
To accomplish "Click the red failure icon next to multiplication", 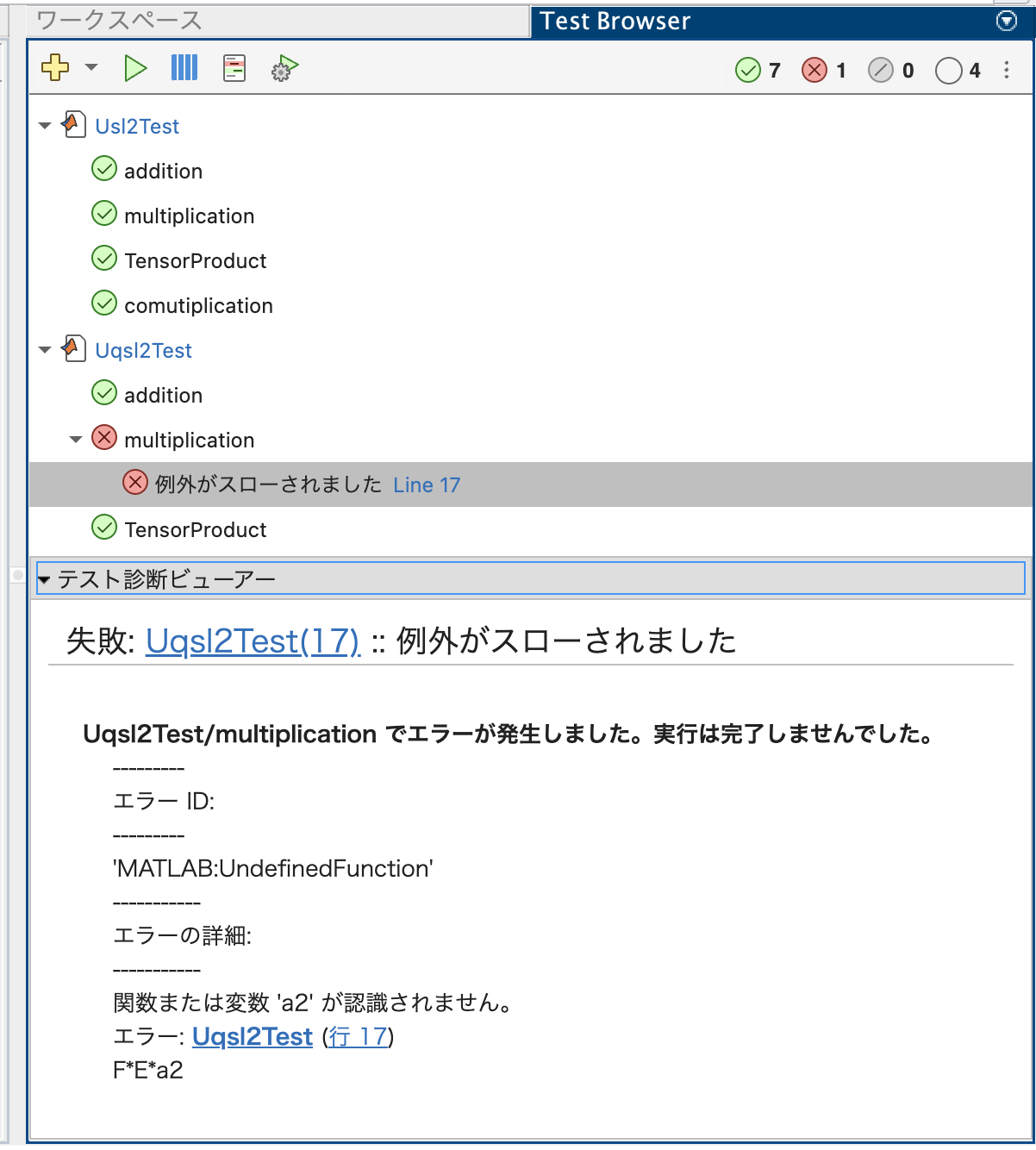I will (x=103, y=438).
